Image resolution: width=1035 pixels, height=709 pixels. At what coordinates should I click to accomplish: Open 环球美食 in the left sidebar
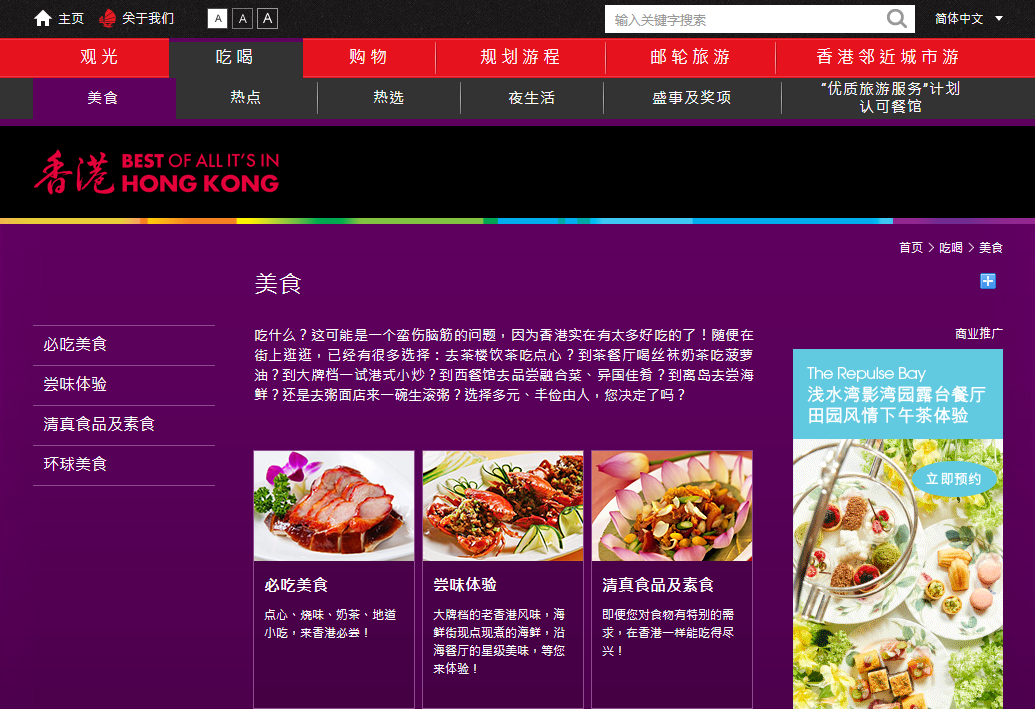pos(75,465)
